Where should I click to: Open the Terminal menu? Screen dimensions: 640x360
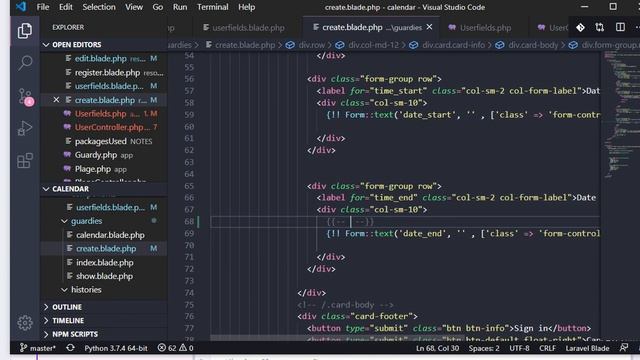tap(212, 7)
